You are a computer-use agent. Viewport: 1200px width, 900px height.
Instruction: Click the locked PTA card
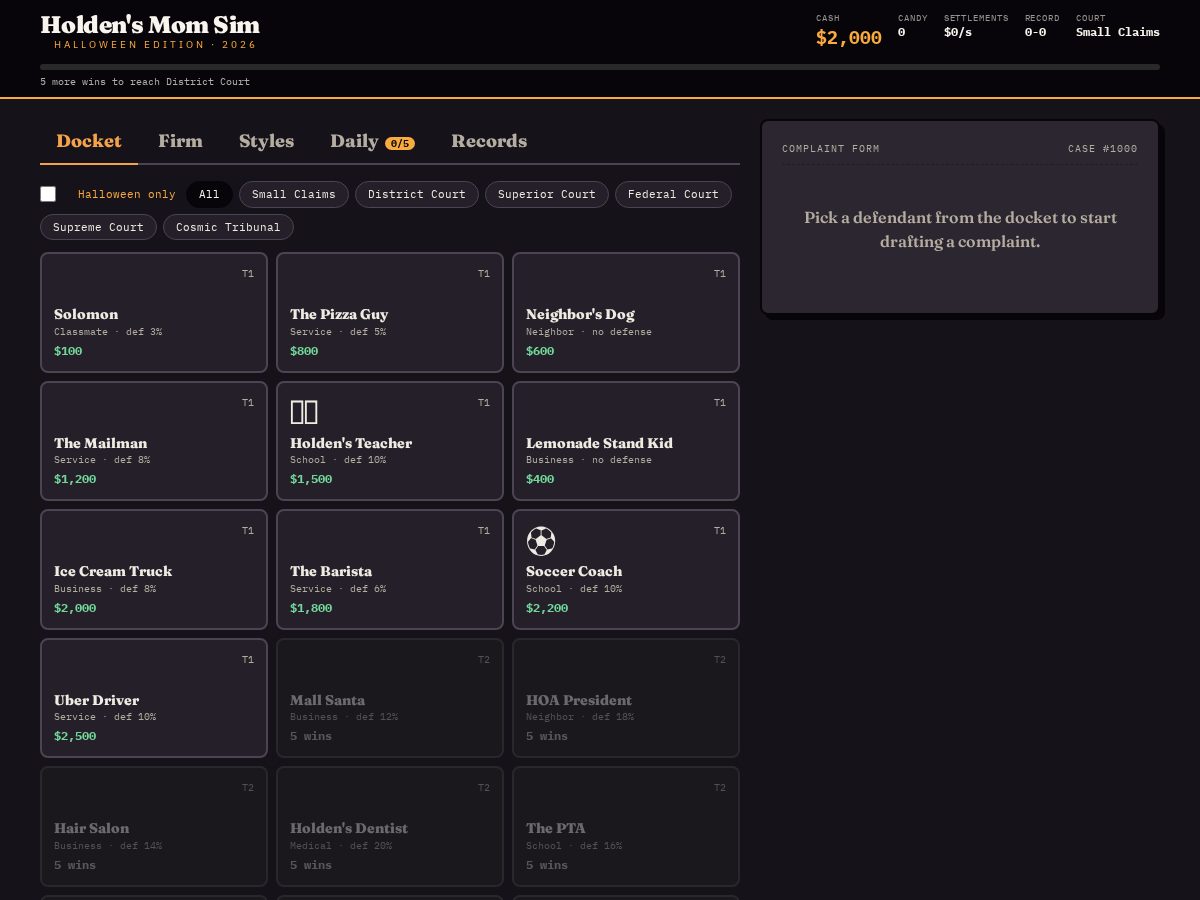coord(626,826)
